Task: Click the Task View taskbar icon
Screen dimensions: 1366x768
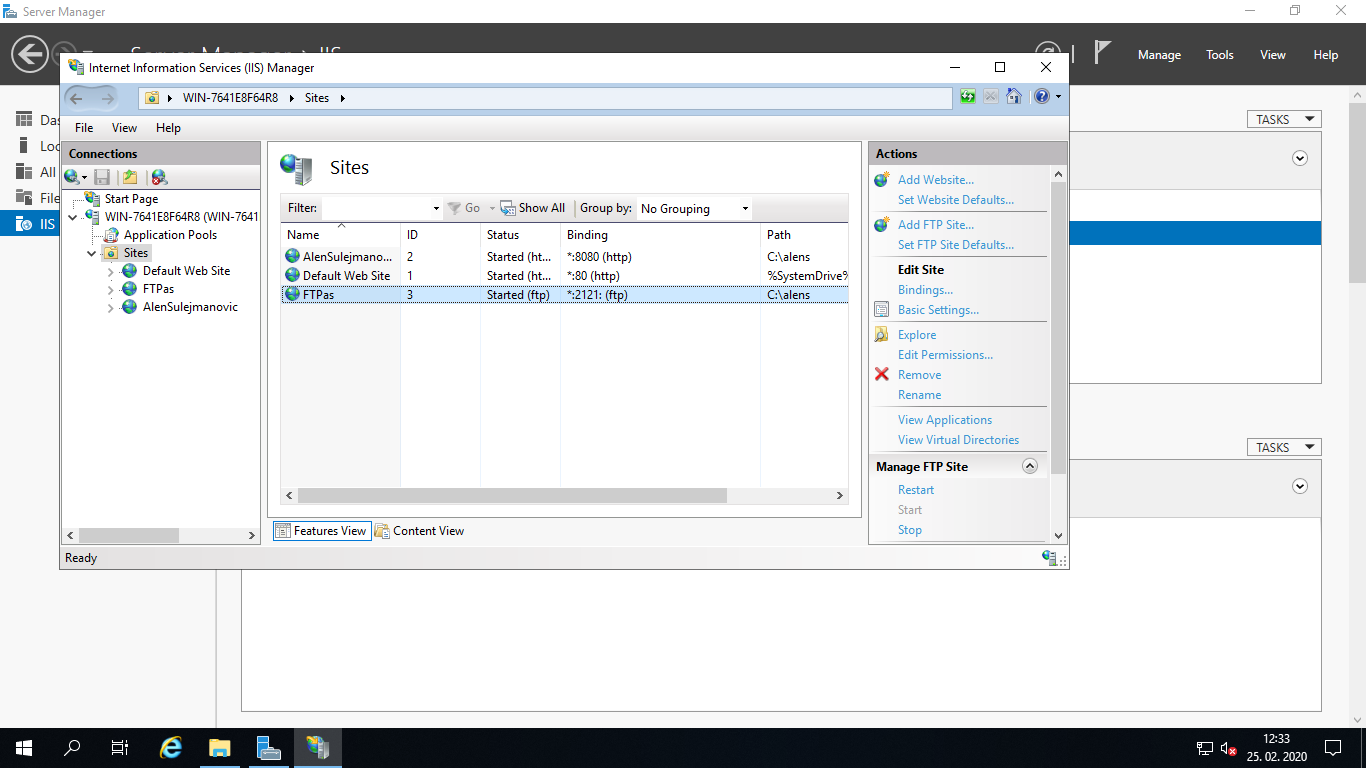Action: tap(120, 748)
